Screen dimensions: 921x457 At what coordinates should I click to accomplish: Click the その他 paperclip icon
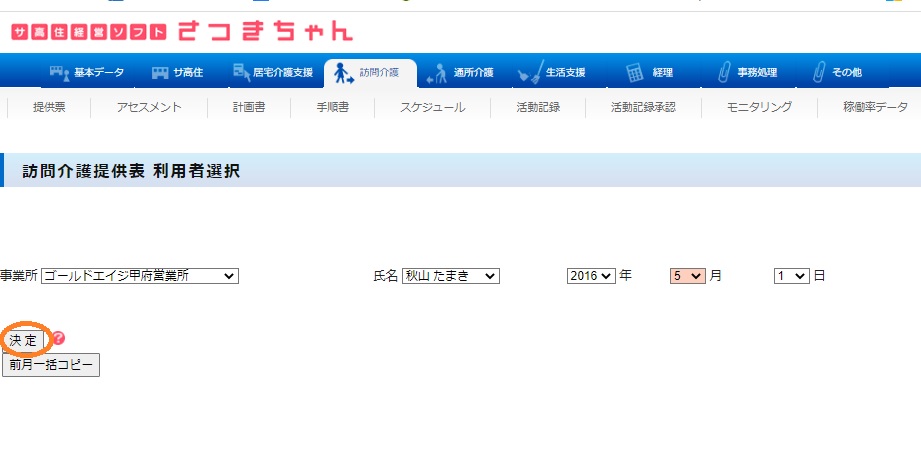pyautogui.click(x=819, y=73)
